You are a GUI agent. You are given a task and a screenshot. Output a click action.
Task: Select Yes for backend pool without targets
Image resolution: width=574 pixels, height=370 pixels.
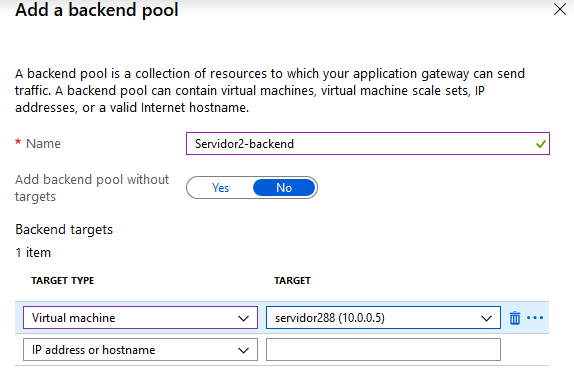220,188
